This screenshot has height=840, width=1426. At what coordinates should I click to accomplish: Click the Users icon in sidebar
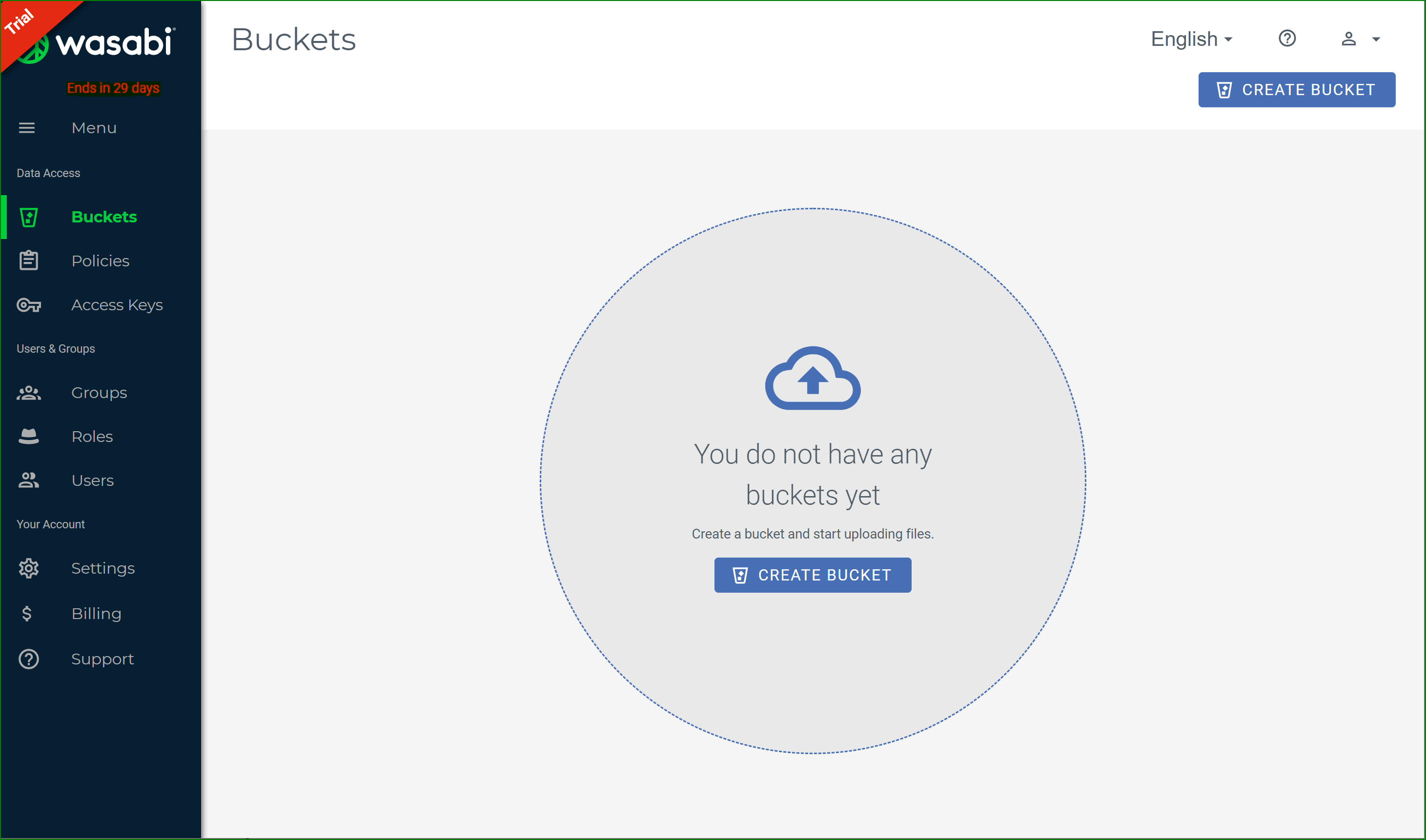(28, 480)
